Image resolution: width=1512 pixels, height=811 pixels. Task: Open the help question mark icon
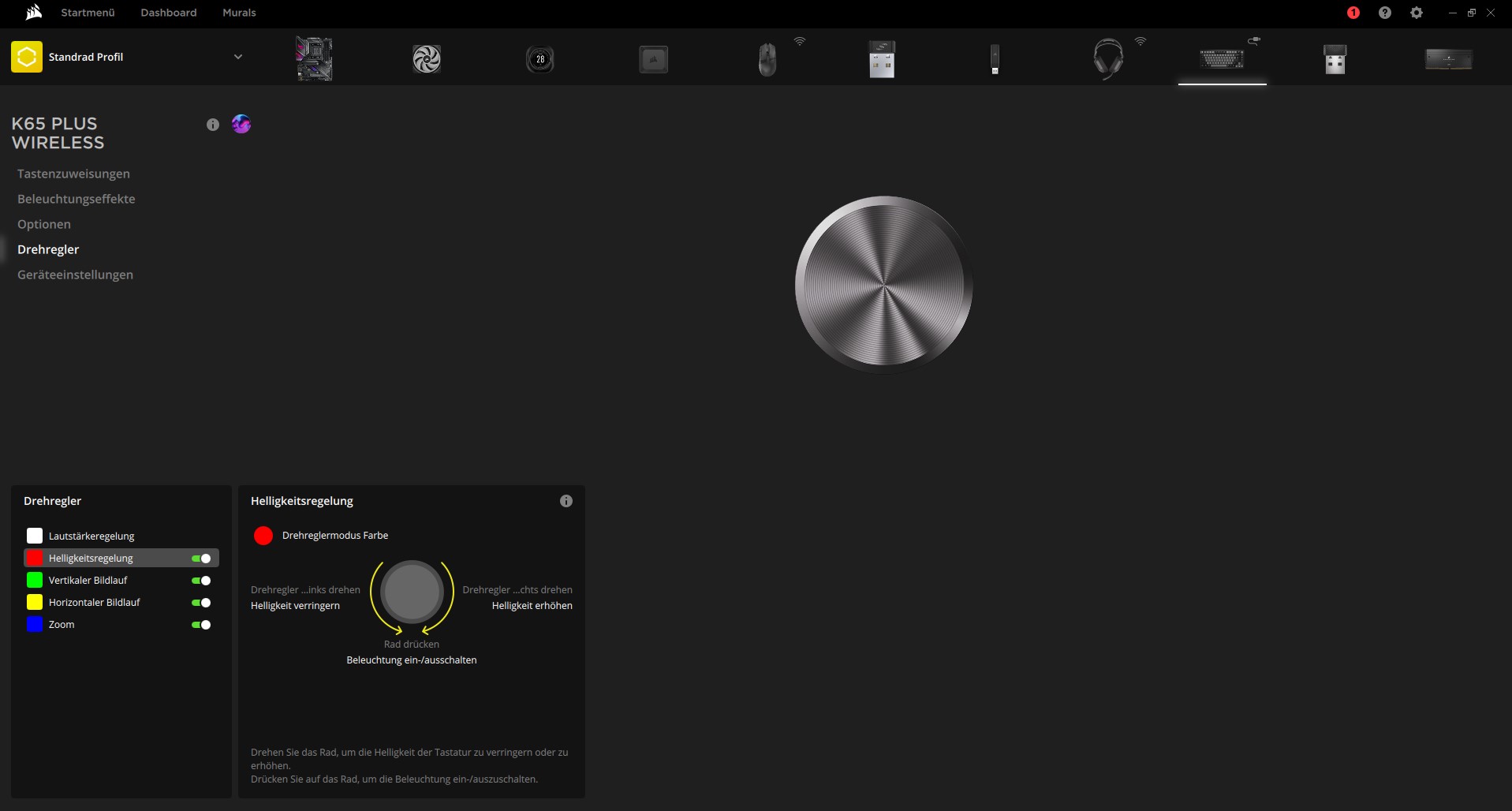pos(1385,13)
